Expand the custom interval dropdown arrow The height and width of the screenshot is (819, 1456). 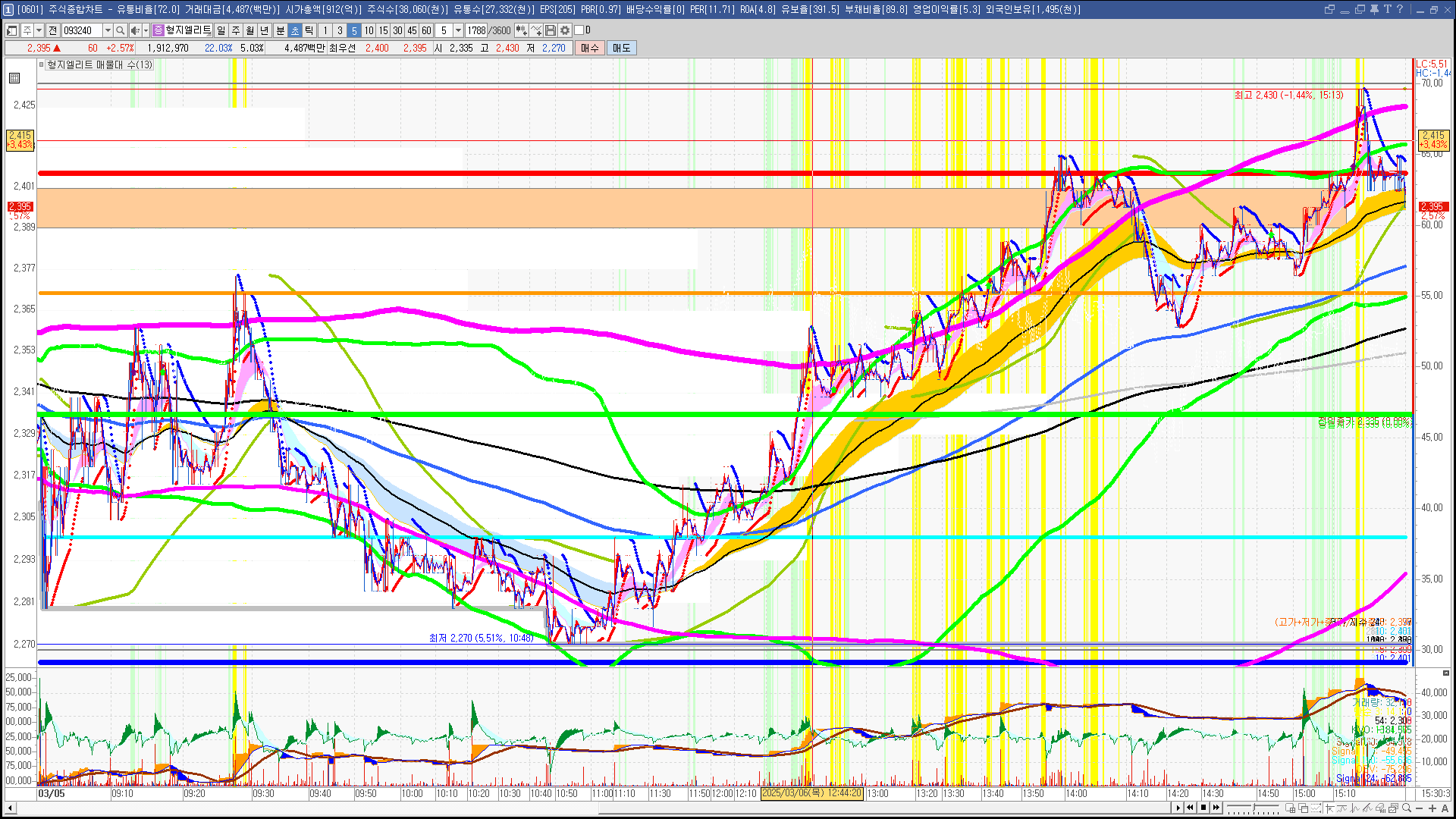[458, 30]
